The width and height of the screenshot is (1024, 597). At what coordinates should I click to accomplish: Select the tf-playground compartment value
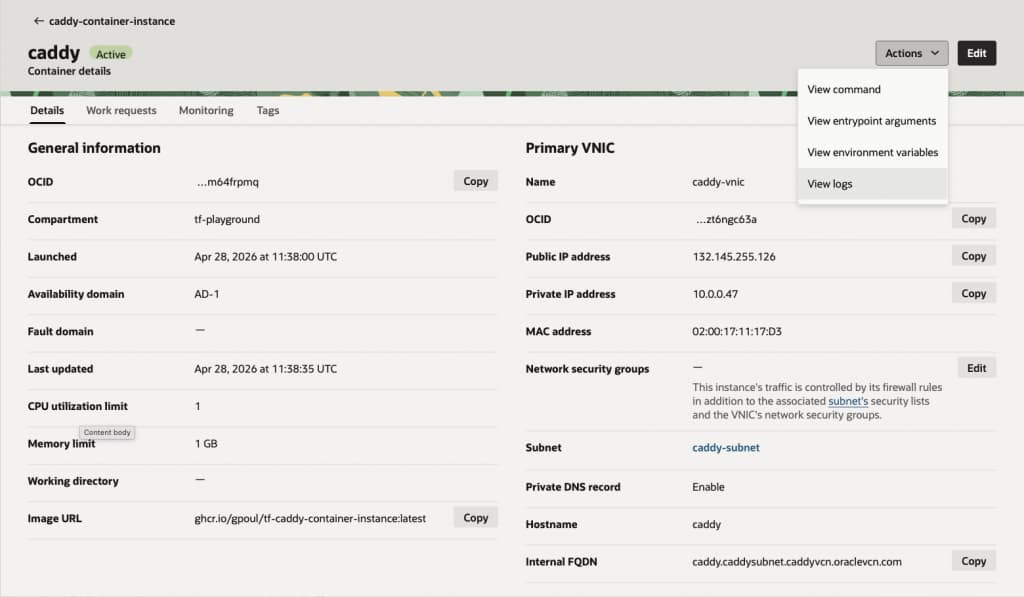click(227, 219)
